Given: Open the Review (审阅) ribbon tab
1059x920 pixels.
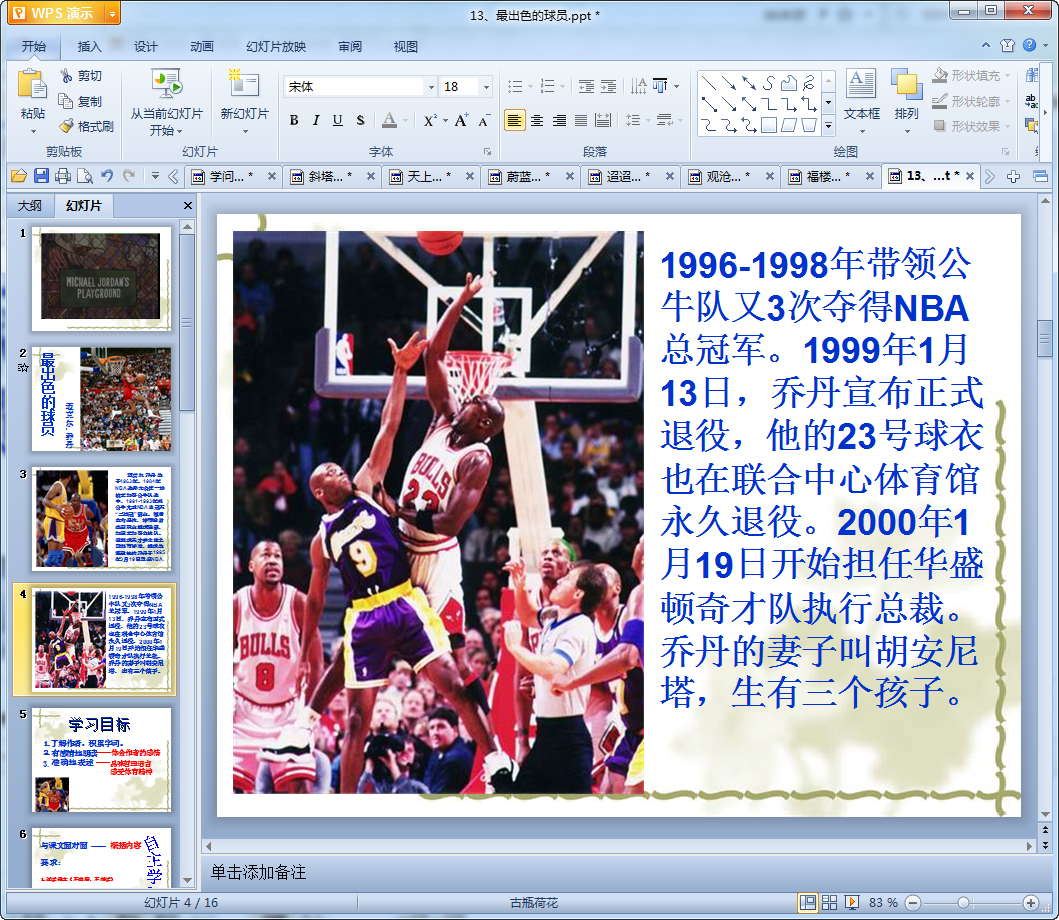Looking at the screenshot, I should point(350,46).
